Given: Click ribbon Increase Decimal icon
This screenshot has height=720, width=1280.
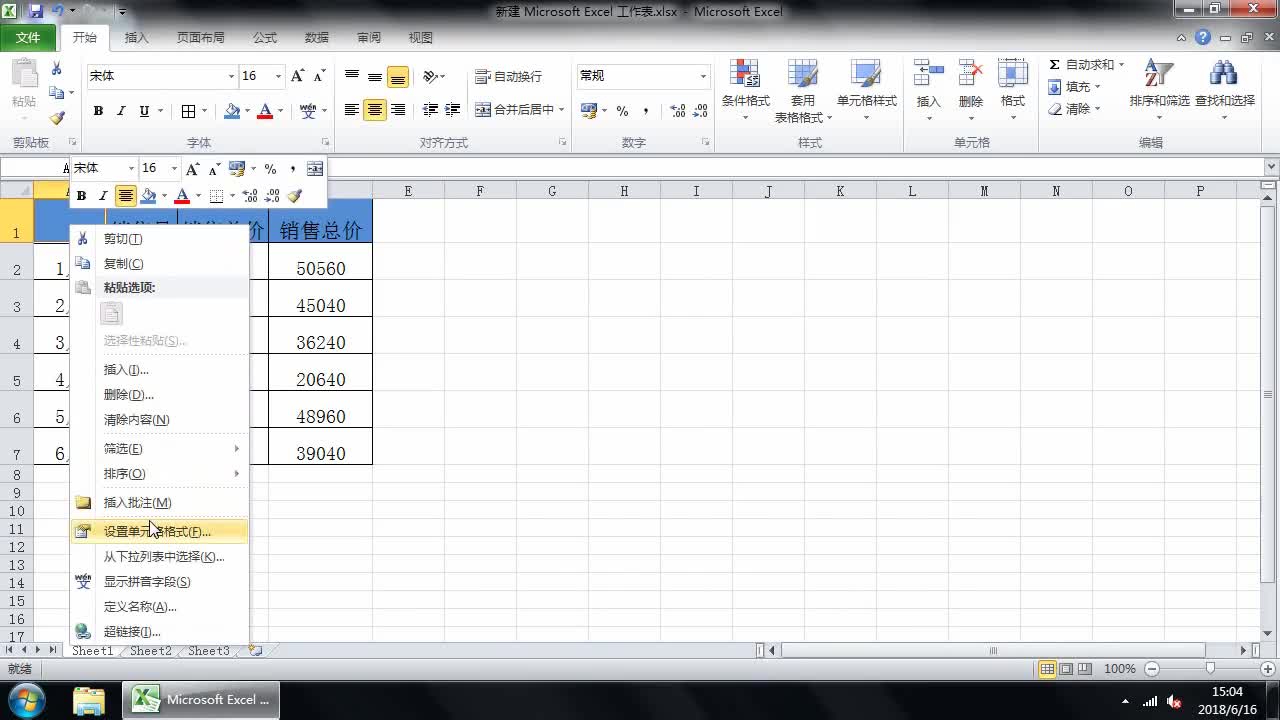Looking at the screenshot, I should (x=678, y=111).
